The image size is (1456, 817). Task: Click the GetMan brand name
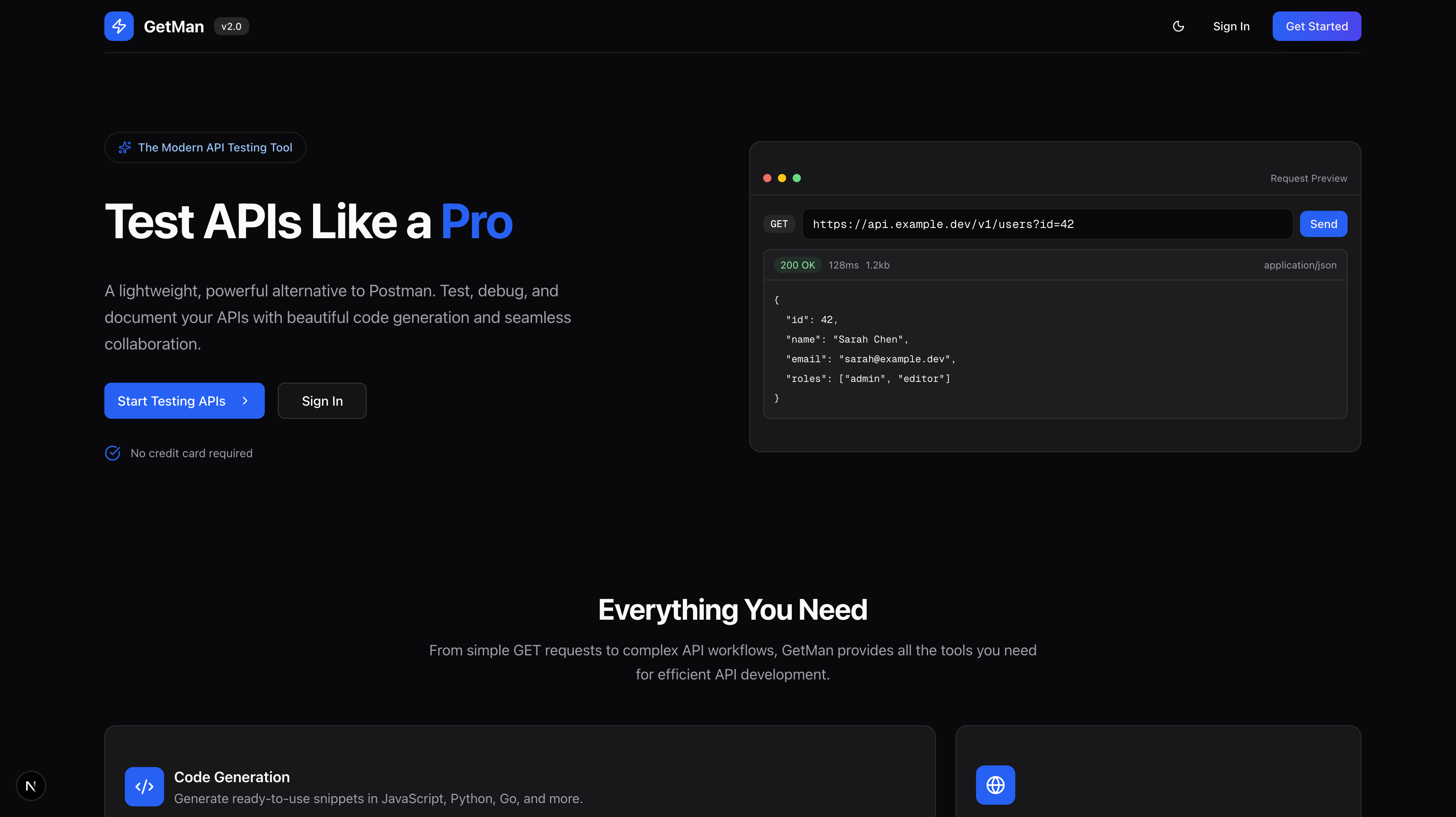[x=174, y=27]
